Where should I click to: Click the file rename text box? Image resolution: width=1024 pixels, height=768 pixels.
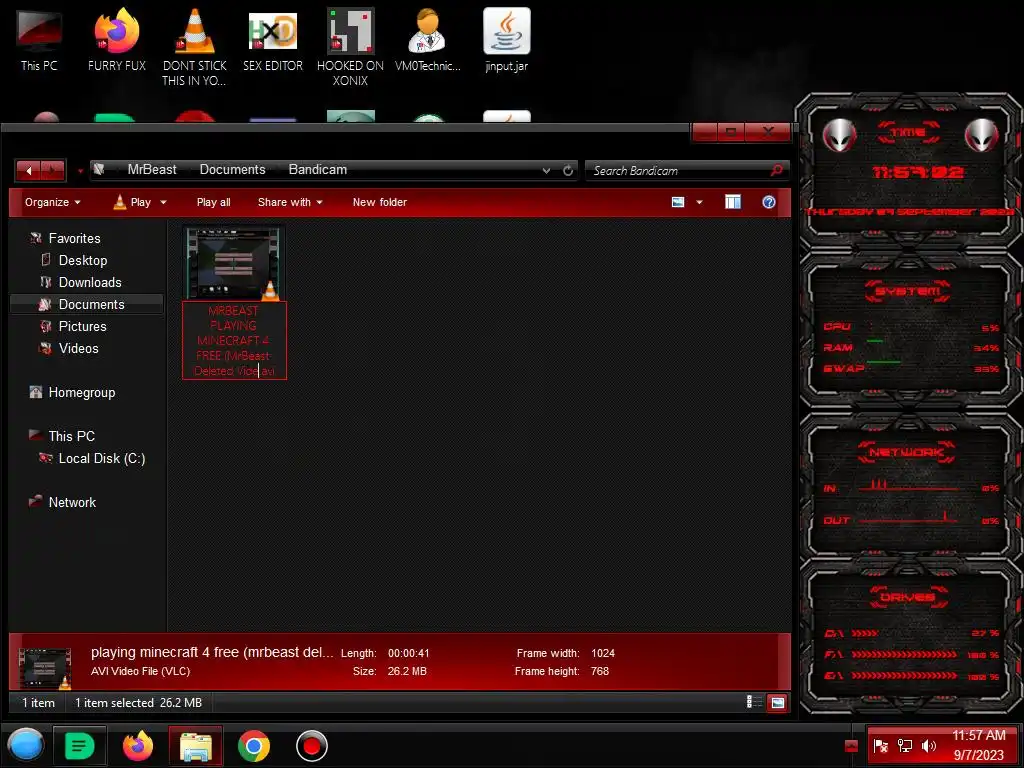[x=234, y=340]
